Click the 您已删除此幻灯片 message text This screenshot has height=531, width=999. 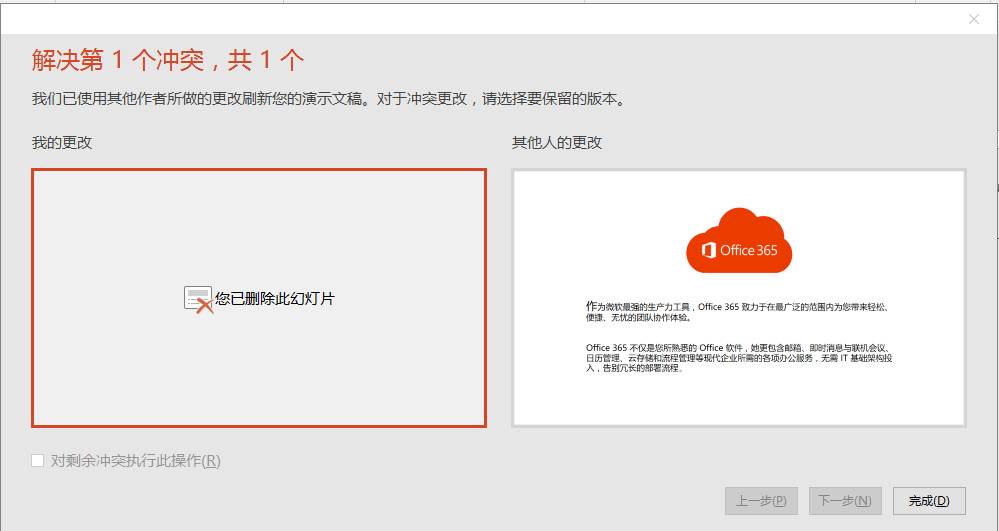point(275,298)
